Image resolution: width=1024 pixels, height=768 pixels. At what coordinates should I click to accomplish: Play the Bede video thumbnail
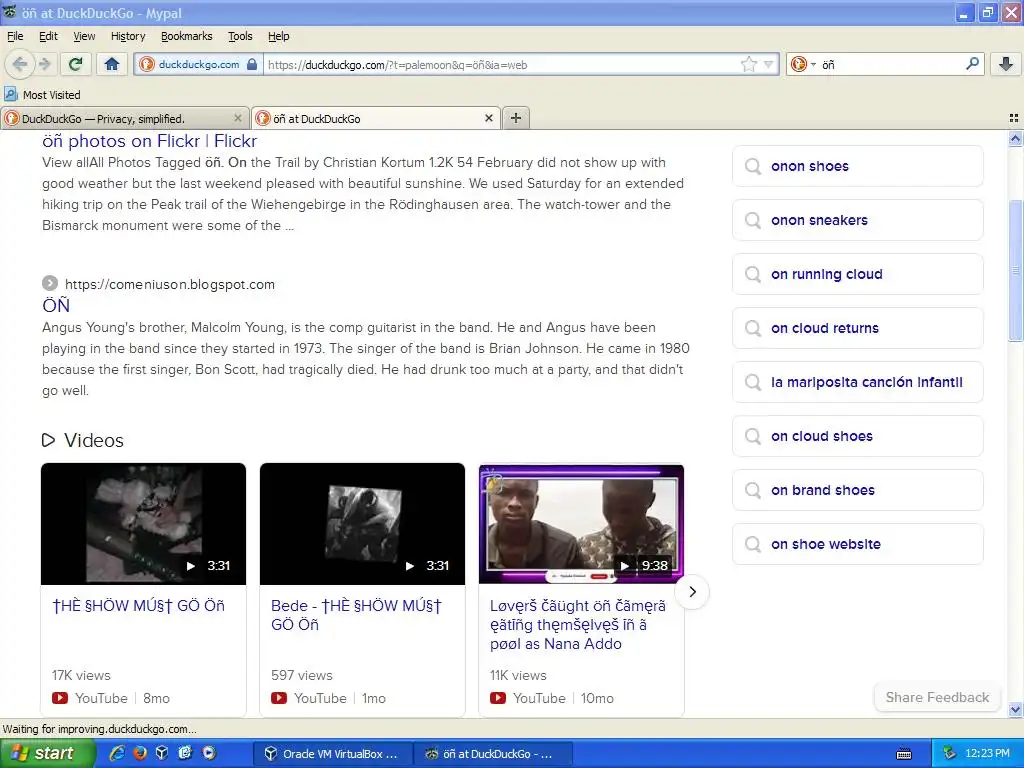pos(362,524)
